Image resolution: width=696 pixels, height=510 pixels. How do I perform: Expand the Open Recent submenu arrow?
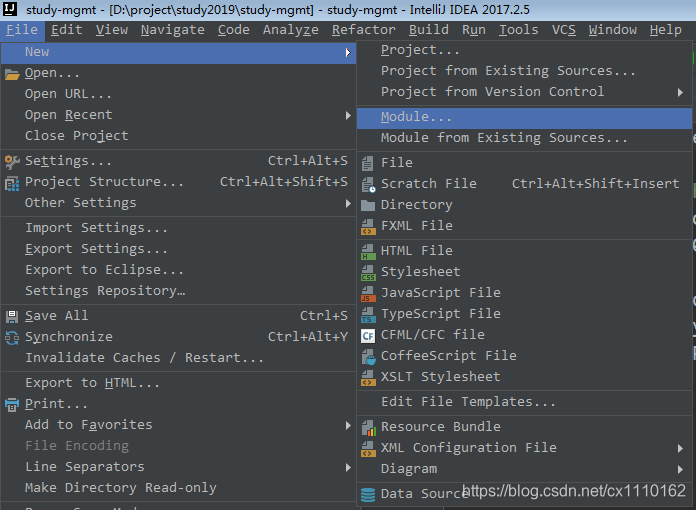tap(348, 115)
